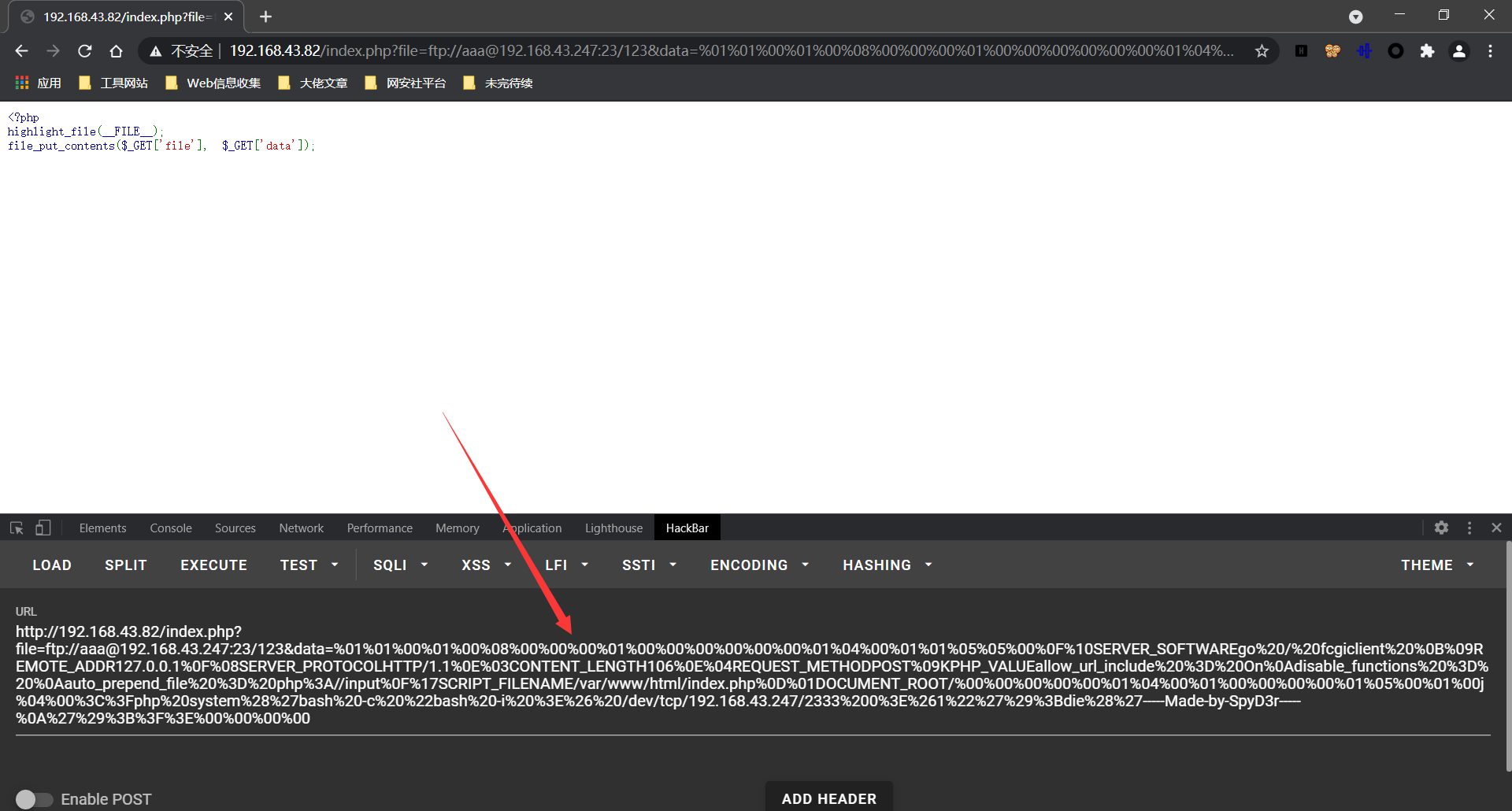This screenshot has height=811, width=1512.
Task: Switch to the Performance tab
Action: coord(380,528)
